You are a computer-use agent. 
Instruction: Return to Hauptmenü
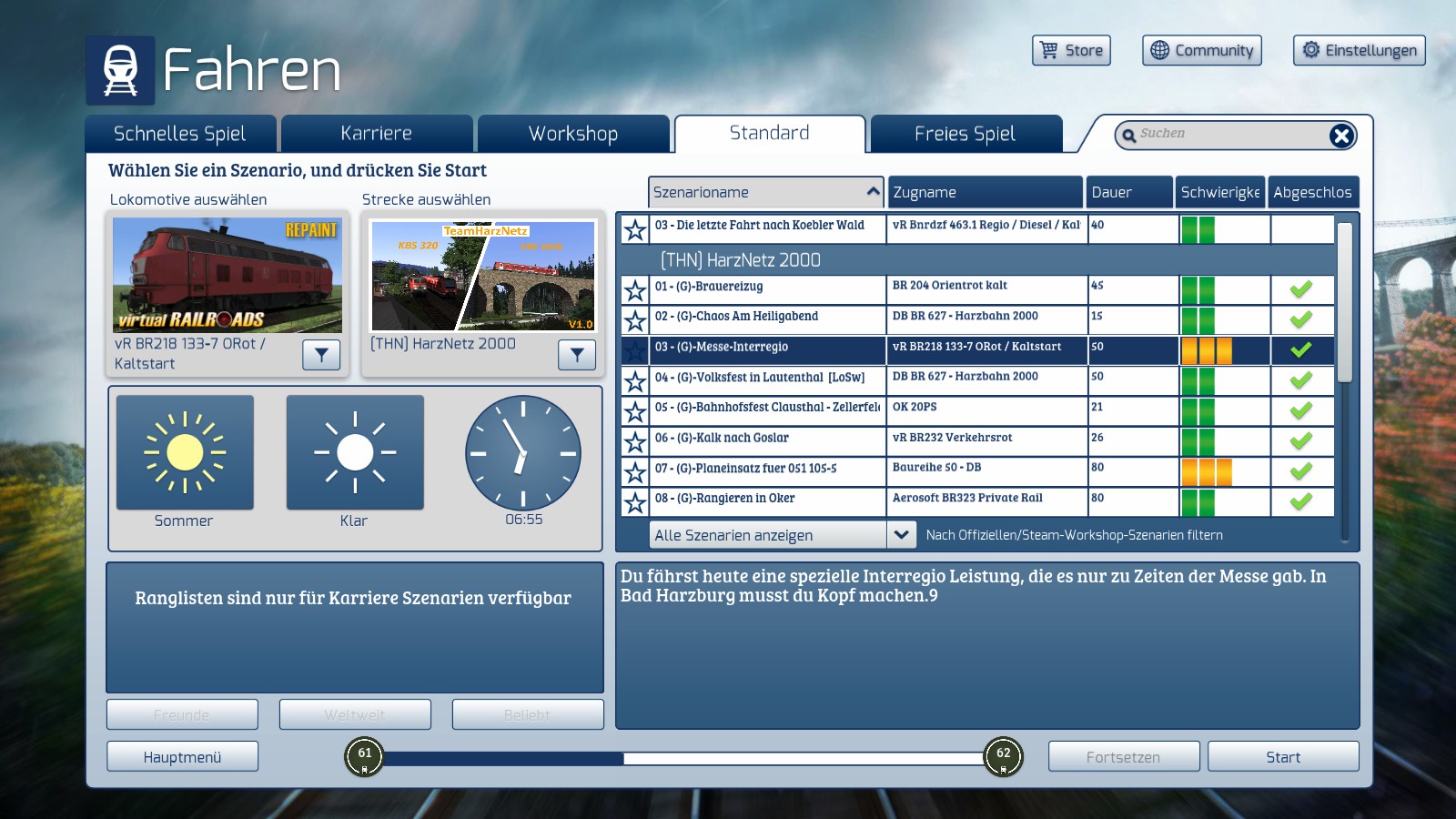coord(182,757)
